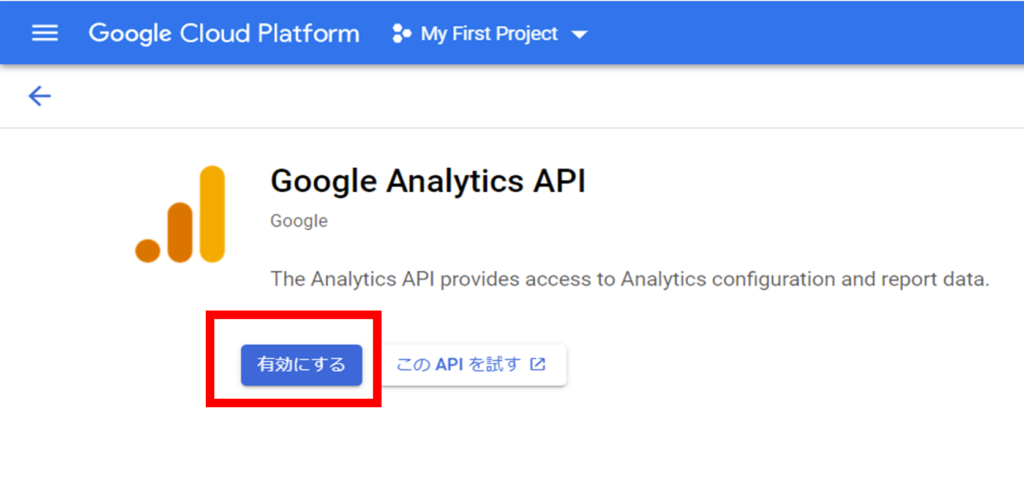Click the Google Cloud Platform header title
Viewport: 1024px width, 482px height.
(x=223, y=33)
